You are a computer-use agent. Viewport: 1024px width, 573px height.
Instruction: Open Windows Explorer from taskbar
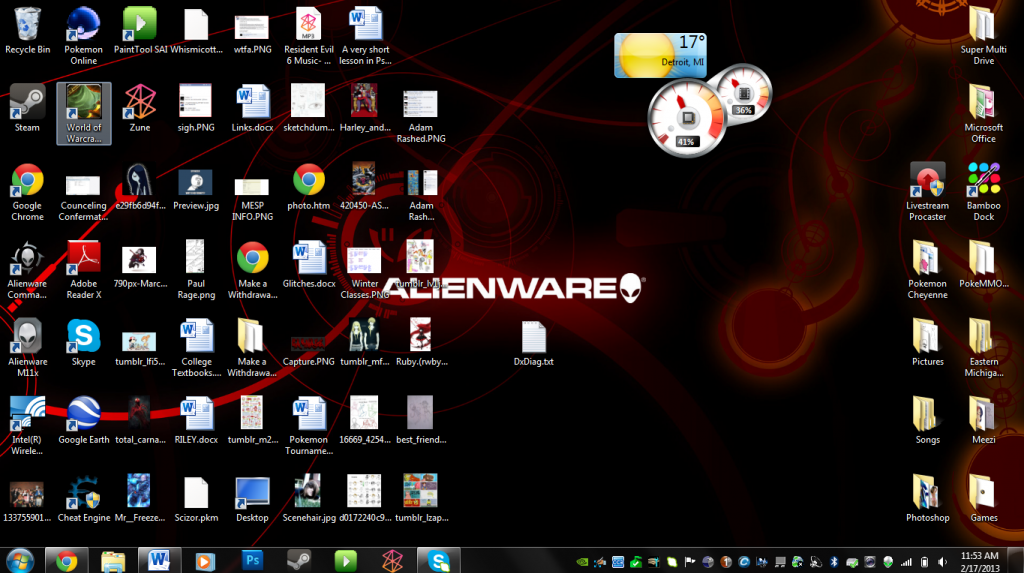coord(112,561)
